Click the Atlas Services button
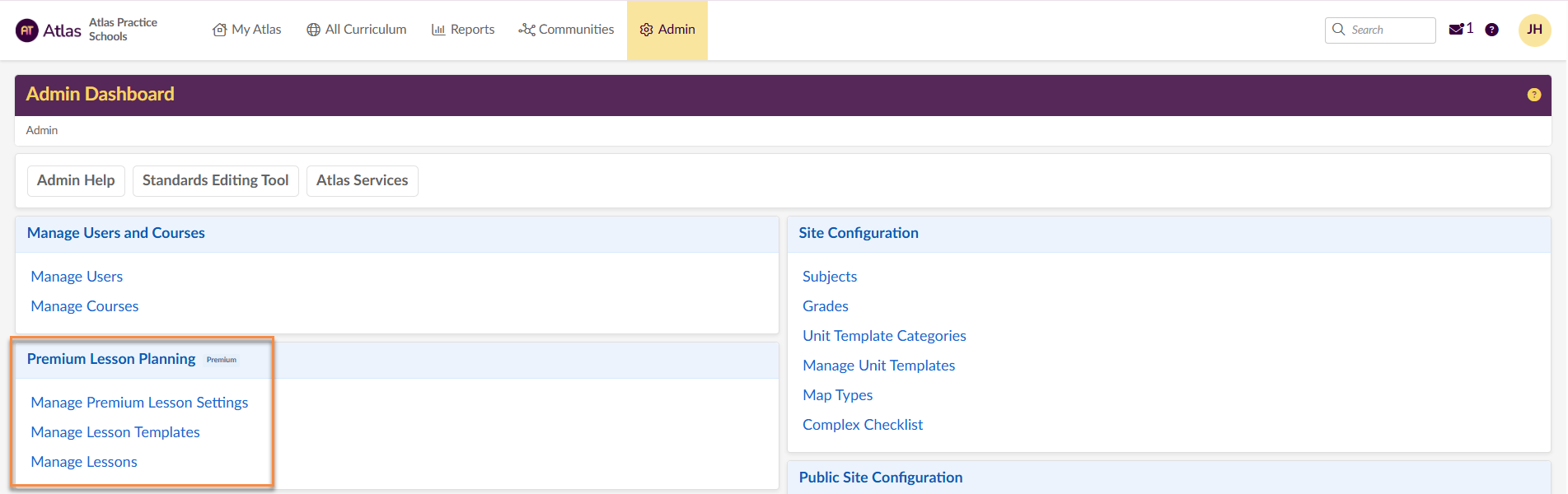The image size is (1568, 494). click(362, 180)
